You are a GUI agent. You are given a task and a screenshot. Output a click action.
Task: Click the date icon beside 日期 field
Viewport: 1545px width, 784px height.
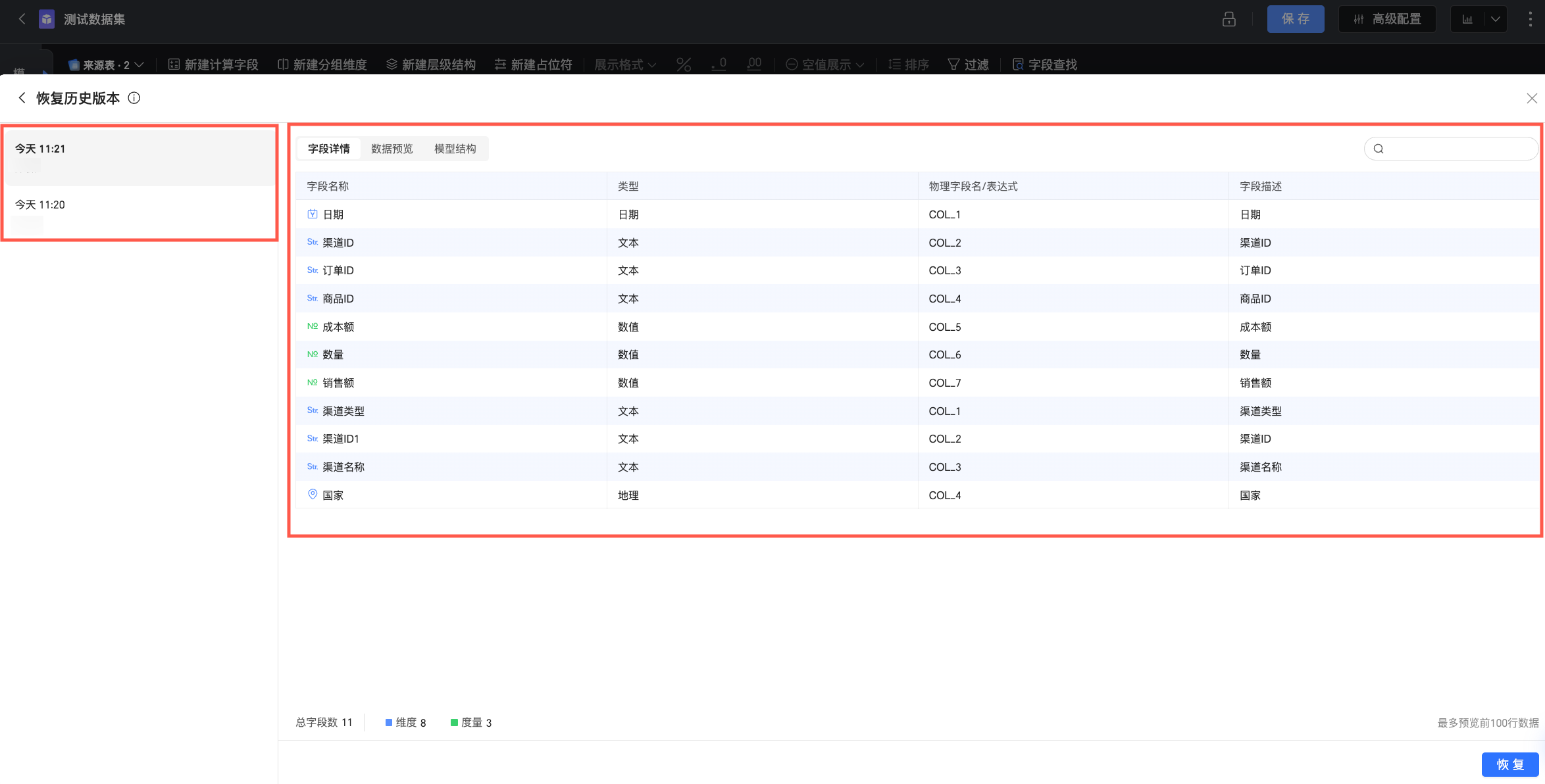tap(313, 214)
